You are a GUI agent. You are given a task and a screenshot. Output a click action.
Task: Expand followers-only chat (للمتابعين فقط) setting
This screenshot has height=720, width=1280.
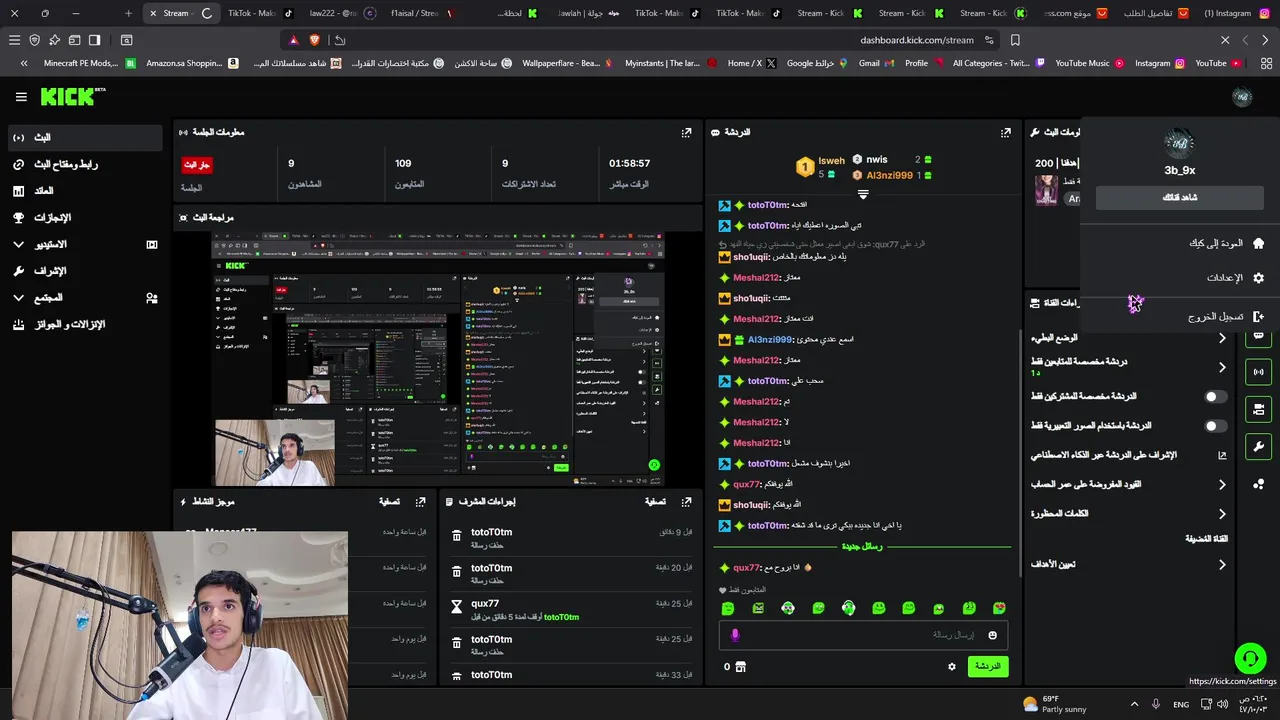tap(1222, 367)
